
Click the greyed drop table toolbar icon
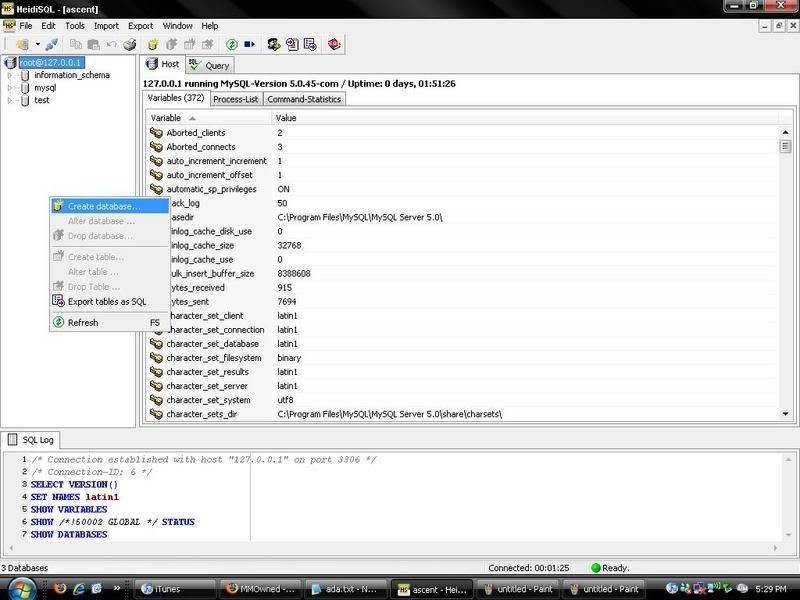click(208, 44)
